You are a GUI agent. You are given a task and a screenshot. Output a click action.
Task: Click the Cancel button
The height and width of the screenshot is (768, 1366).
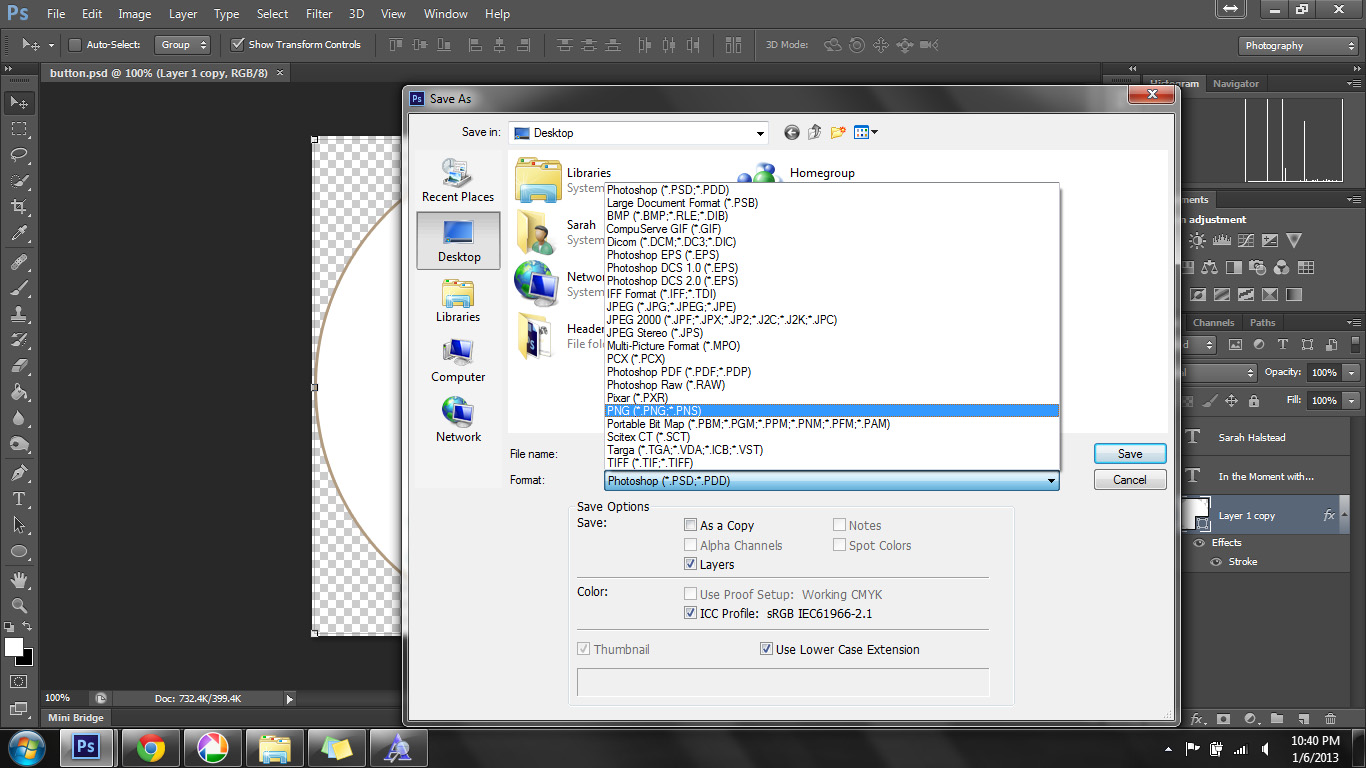click(1130, 480)
